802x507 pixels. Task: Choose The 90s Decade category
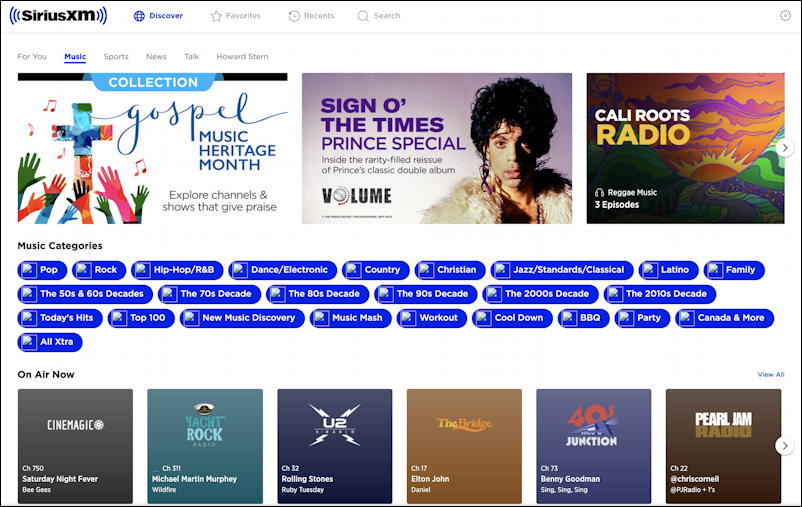426,294
